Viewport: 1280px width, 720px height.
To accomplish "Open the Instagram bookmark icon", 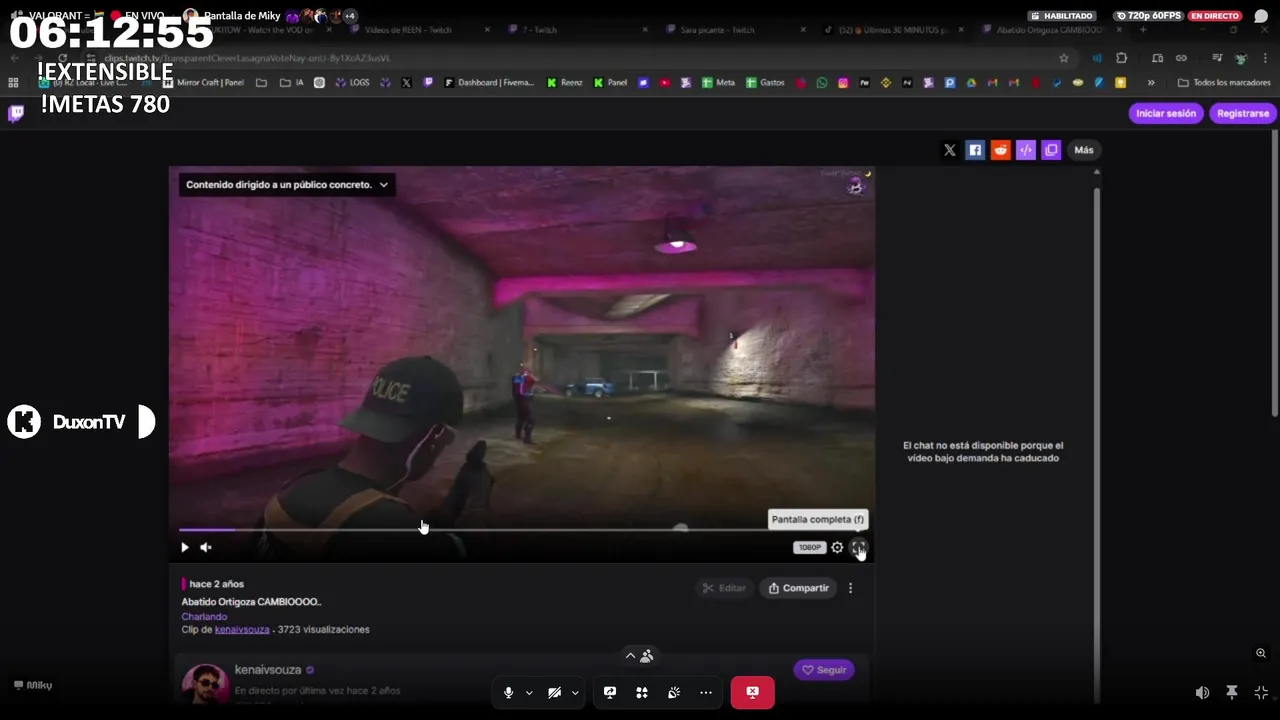I will click(843, 83).
